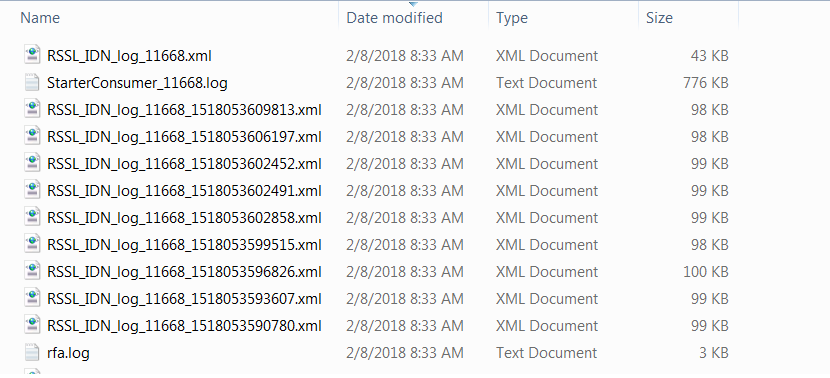Screen dimensions: 830x378
Task: Click the rfa.log file name
Action: pyautogui.click(x=68, y=353)
